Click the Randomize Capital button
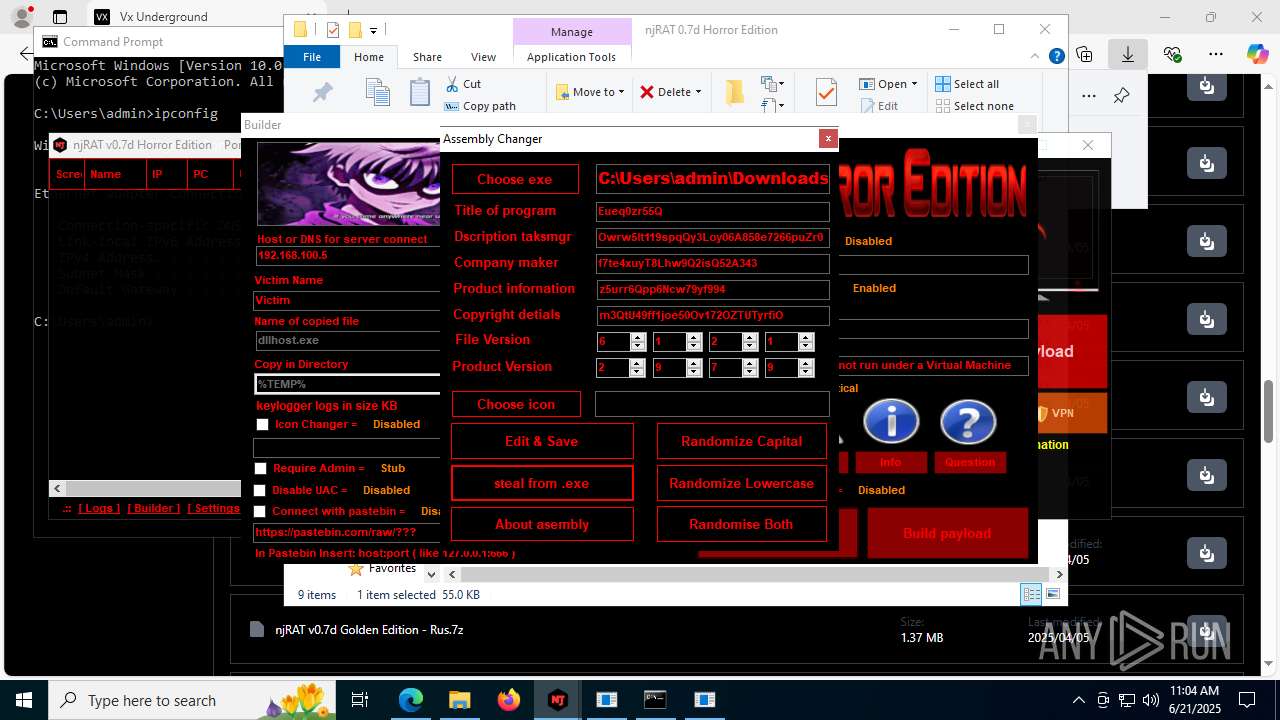The image size is (1280, 720). (742, 441)
